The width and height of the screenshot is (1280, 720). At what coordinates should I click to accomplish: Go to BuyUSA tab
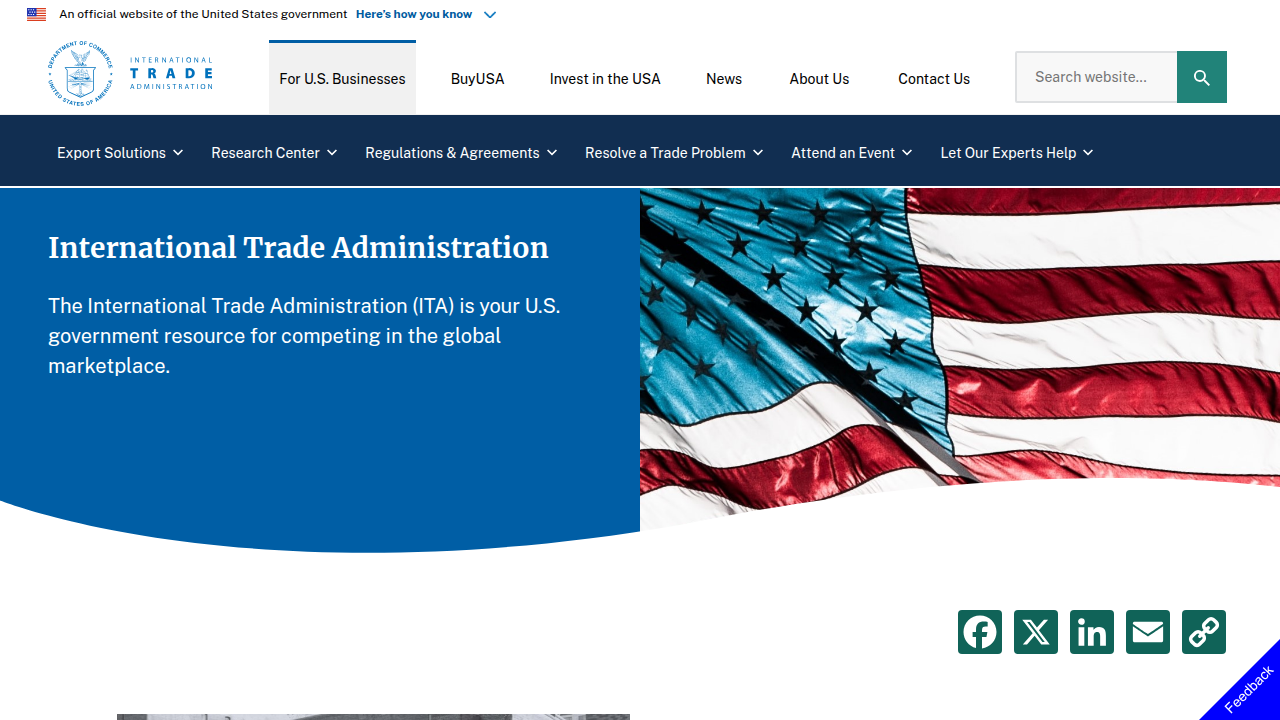coord(477,79)
